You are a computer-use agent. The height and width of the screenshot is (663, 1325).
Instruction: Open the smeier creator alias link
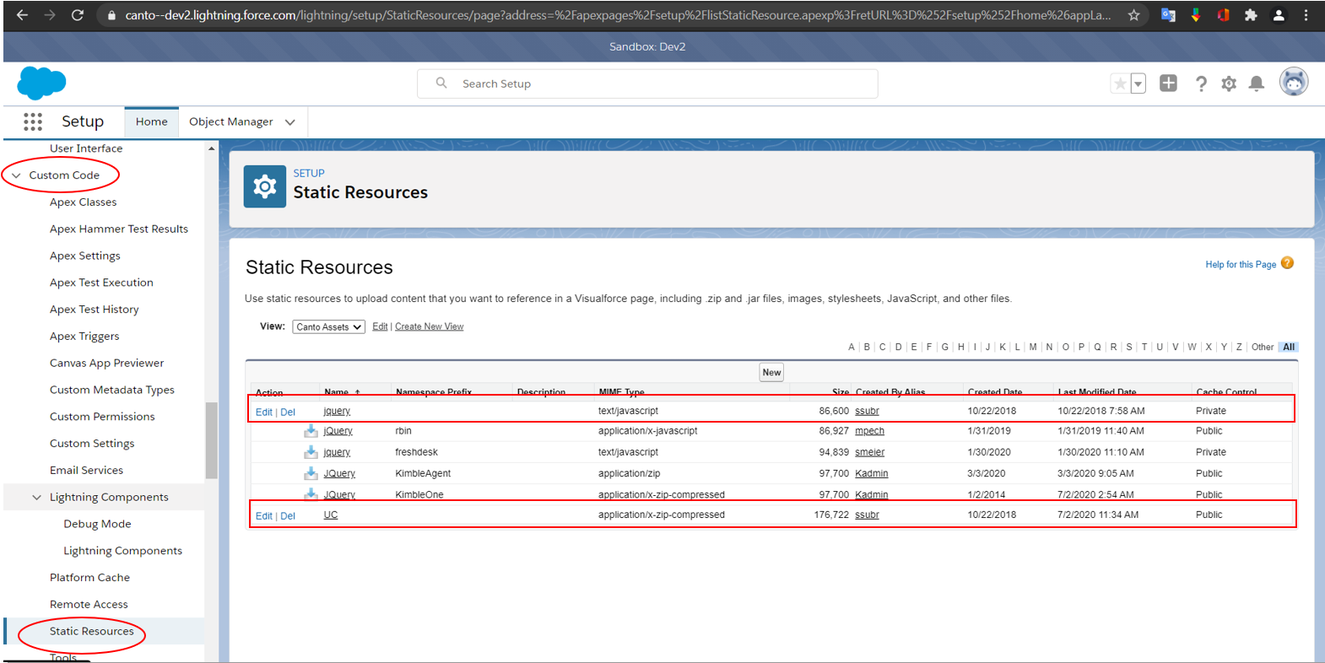pyautogui.click(x=870, y=452)
